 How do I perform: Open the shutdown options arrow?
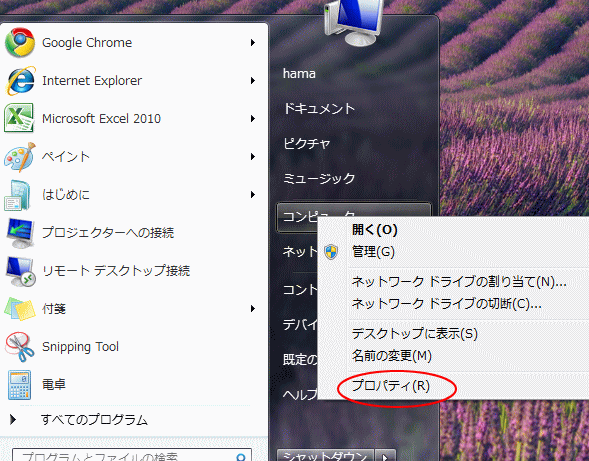pyautogui.click(x=385, y=456)
